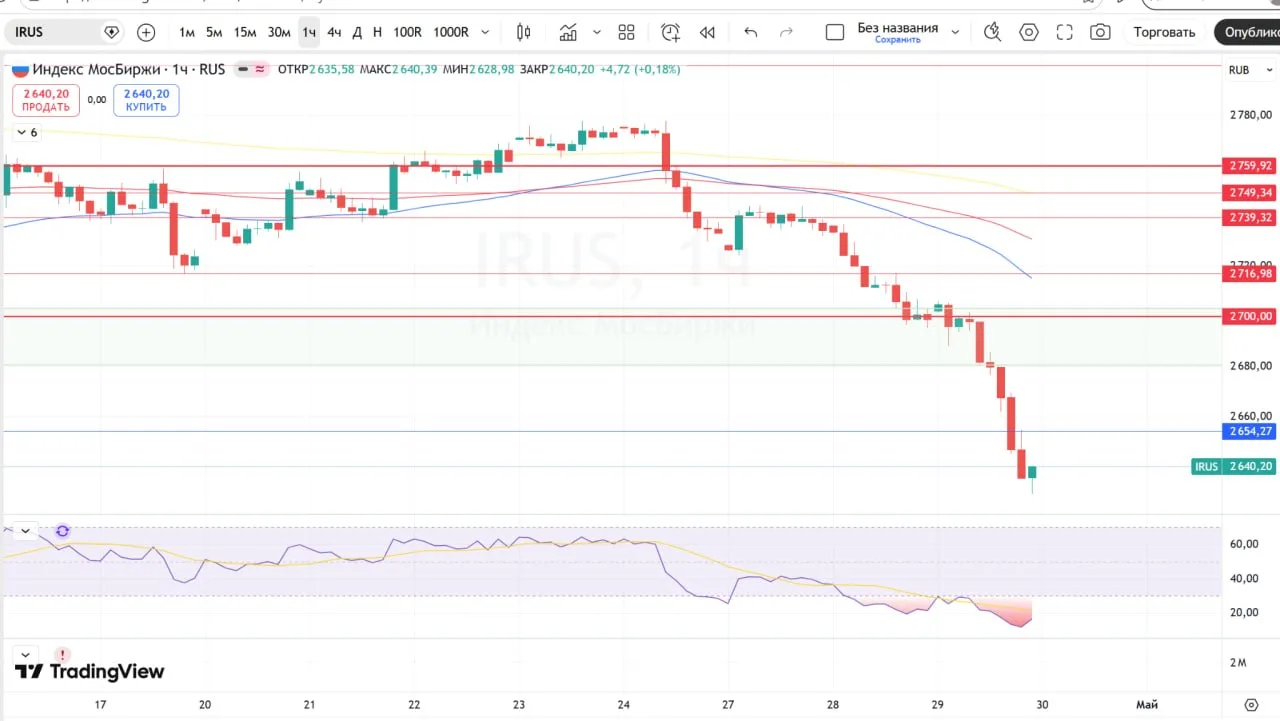The width and height of the screenshot is (1280, 721).
Task: Open the indicator templates grid icon
Action: 627,32
